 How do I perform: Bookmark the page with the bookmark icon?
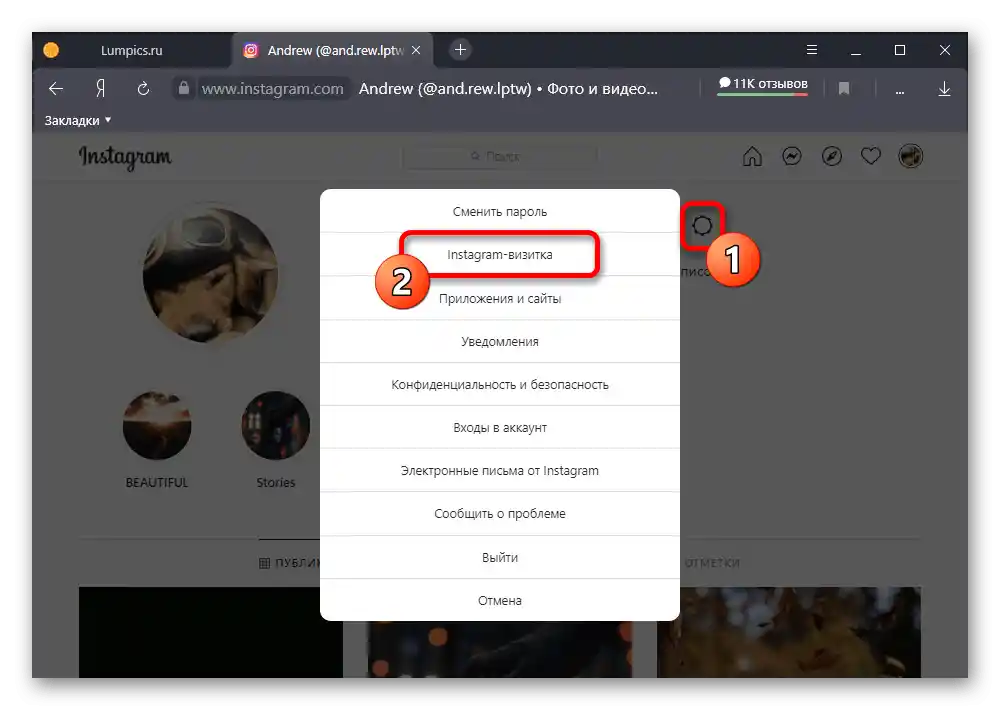coord(844,89)
